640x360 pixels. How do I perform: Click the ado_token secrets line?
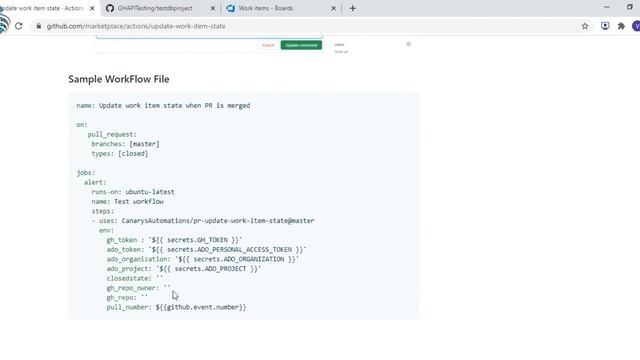207,250
